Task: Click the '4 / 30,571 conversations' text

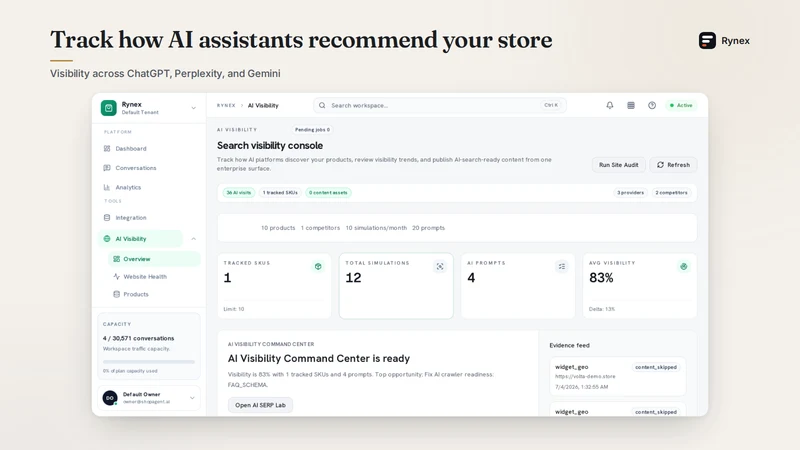Action: (x=138, y=338)
